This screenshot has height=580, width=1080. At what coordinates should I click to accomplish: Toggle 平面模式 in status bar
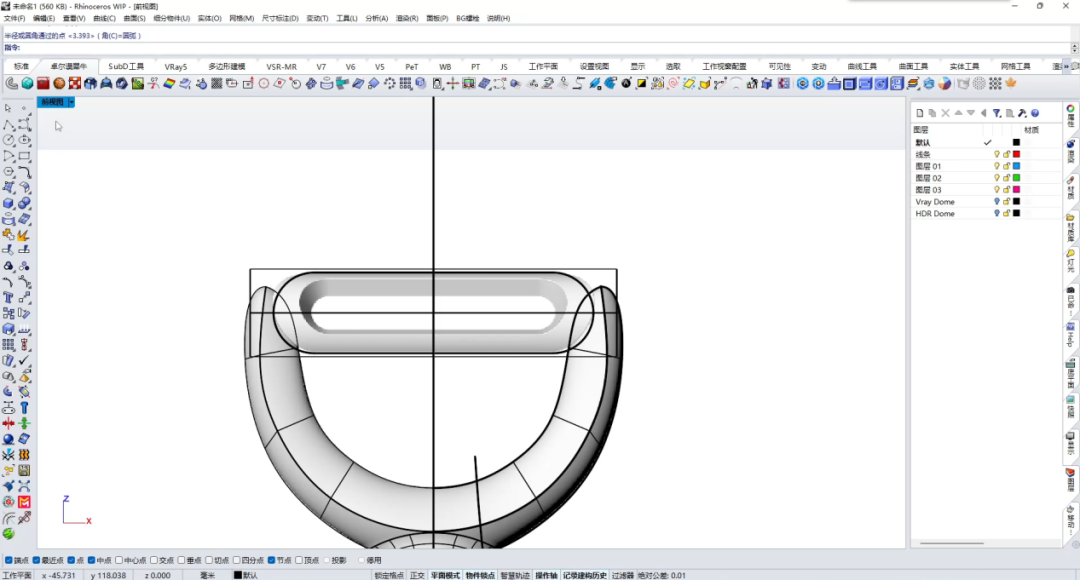[x=445, y=575]
